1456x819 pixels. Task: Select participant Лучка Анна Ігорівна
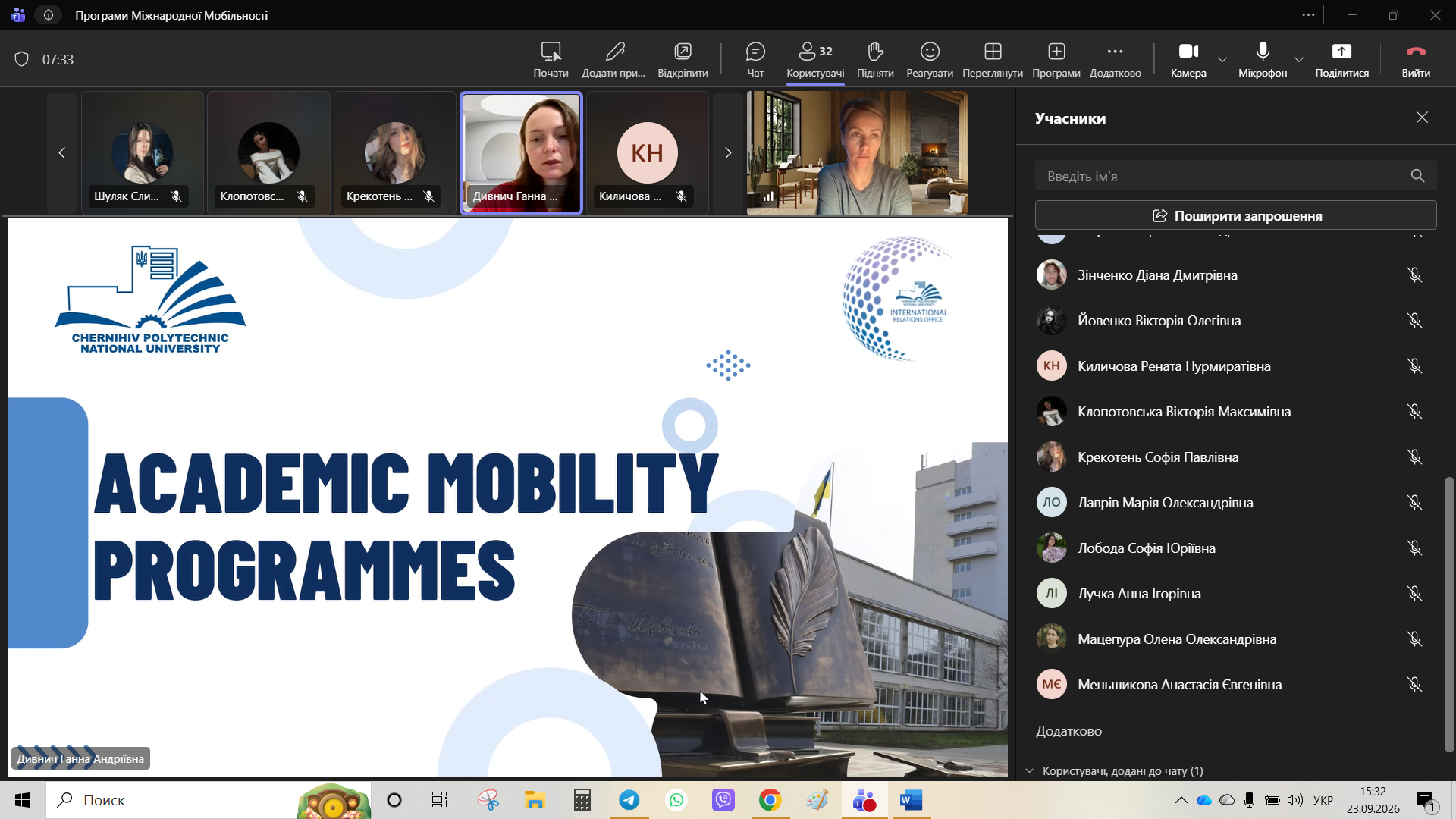1235,594
